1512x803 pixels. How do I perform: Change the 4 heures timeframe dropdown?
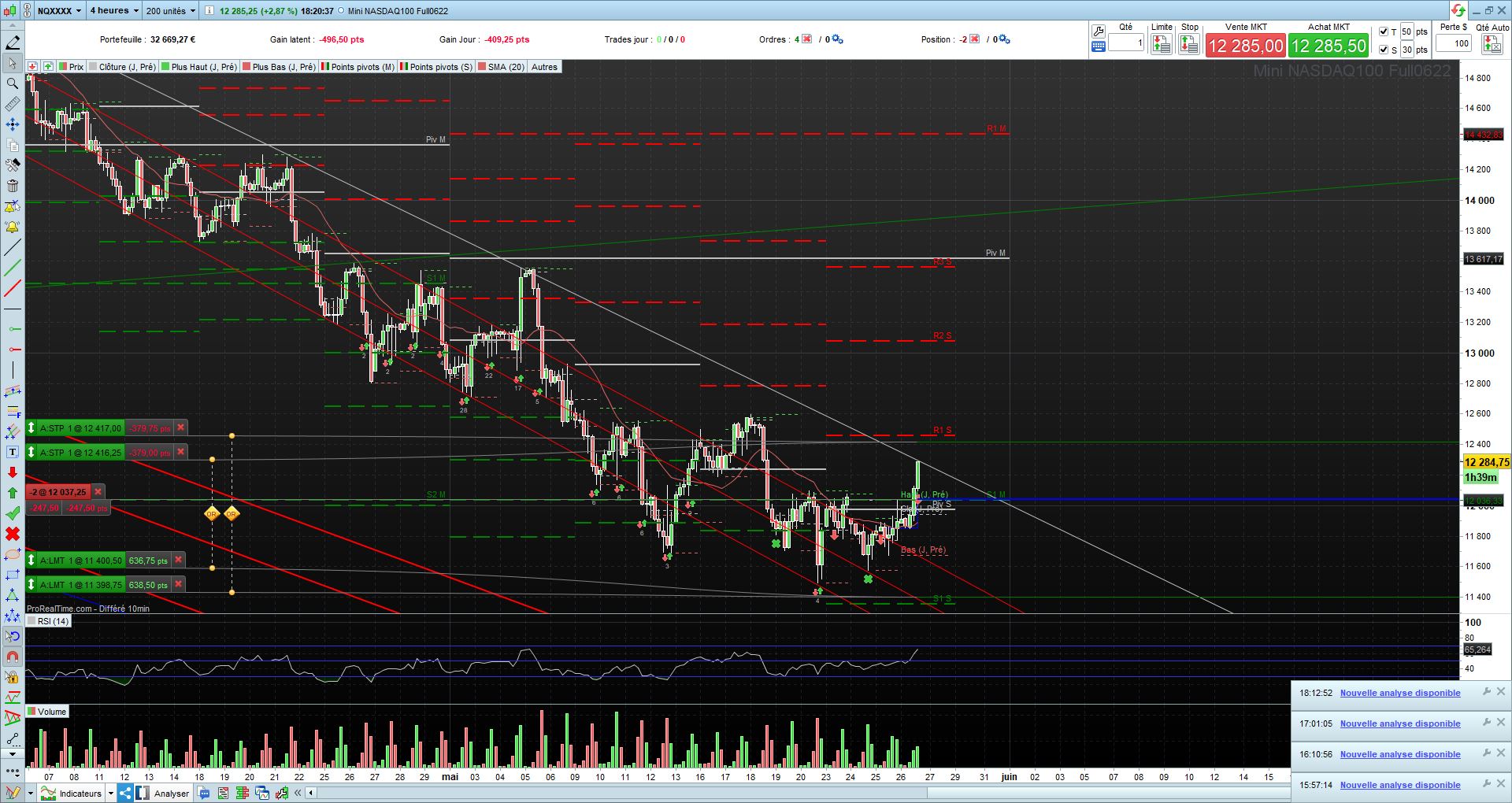click(x=114, y=11)
